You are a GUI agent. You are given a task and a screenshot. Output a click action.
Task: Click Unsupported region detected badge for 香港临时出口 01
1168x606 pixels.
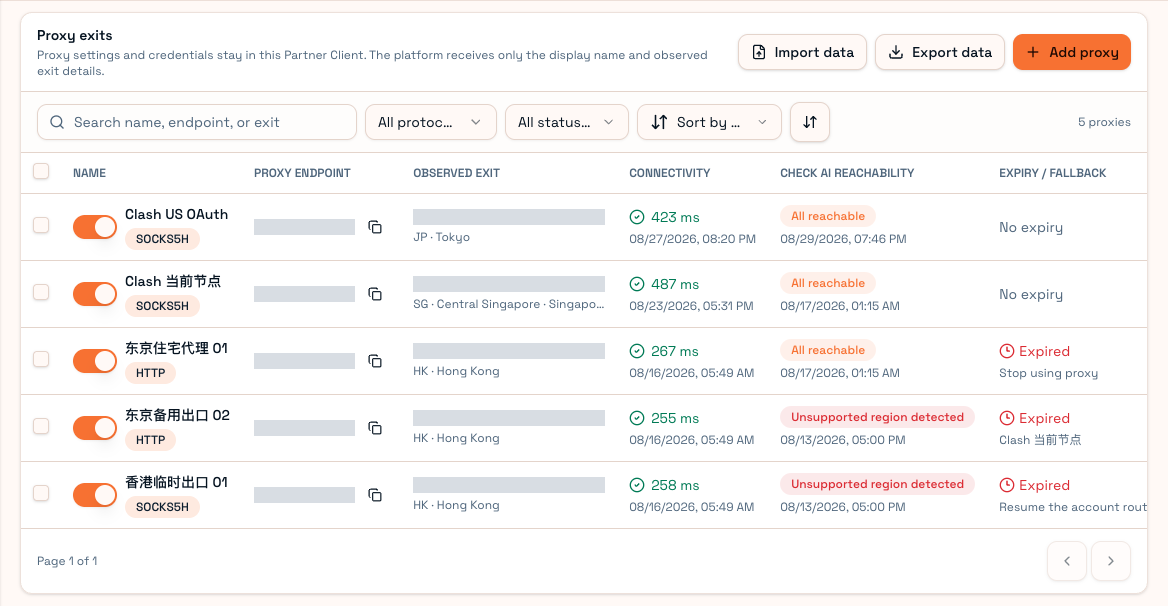pyautogui.click(x=877, y=484)
